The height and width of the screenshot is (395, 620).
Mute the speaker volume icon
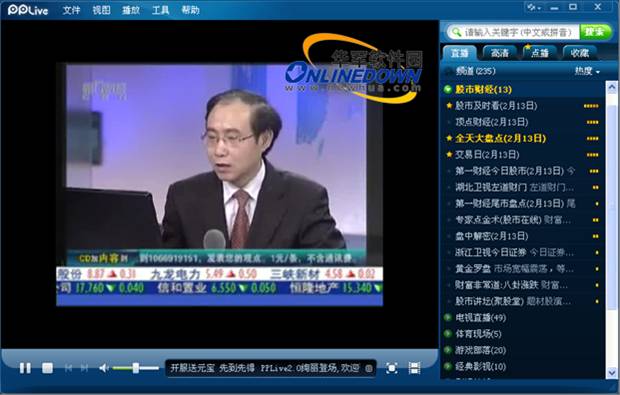pyautogui.click(x=104, y=369)
